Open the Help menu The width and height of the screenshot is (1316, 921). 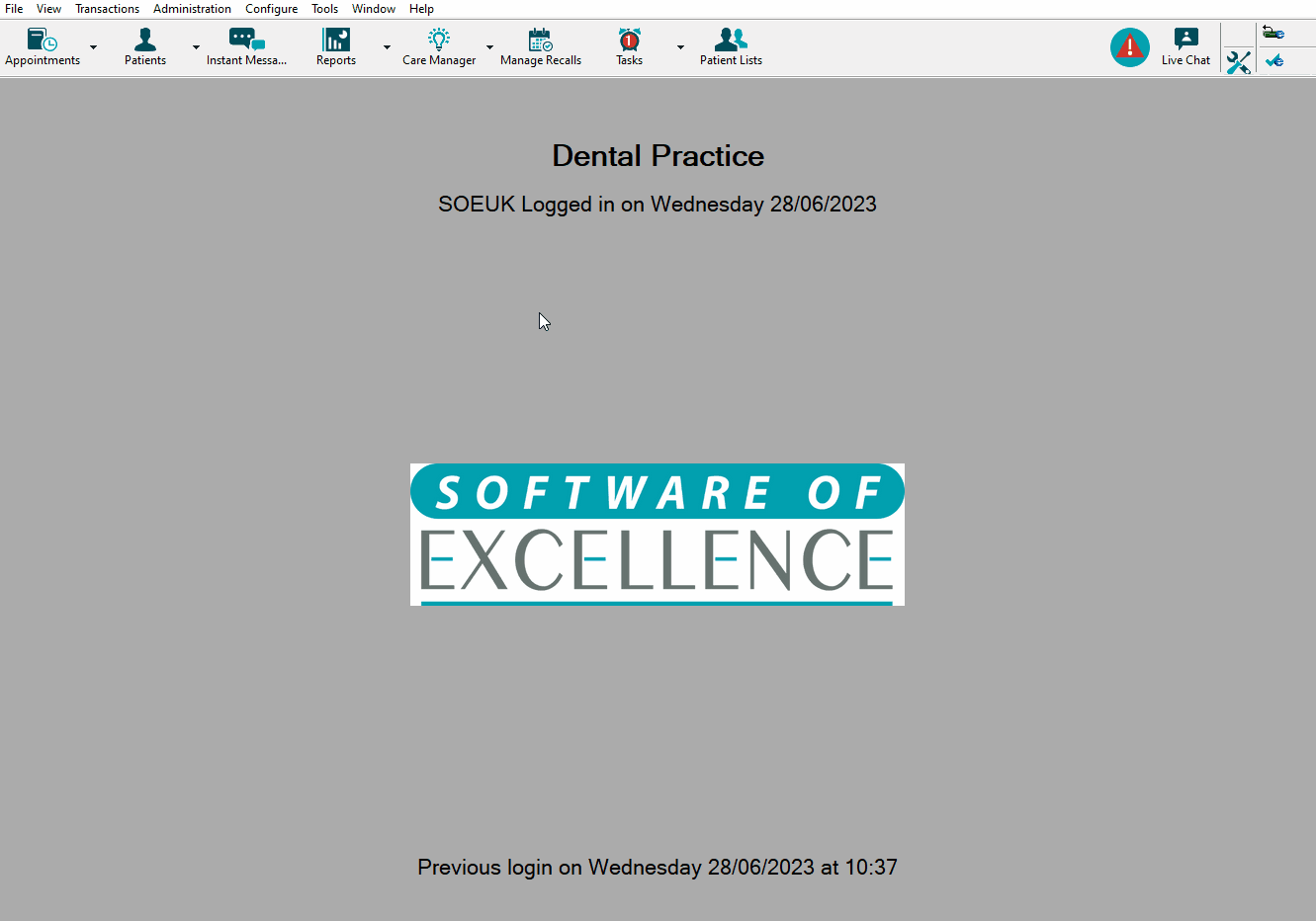click(421, 9)
